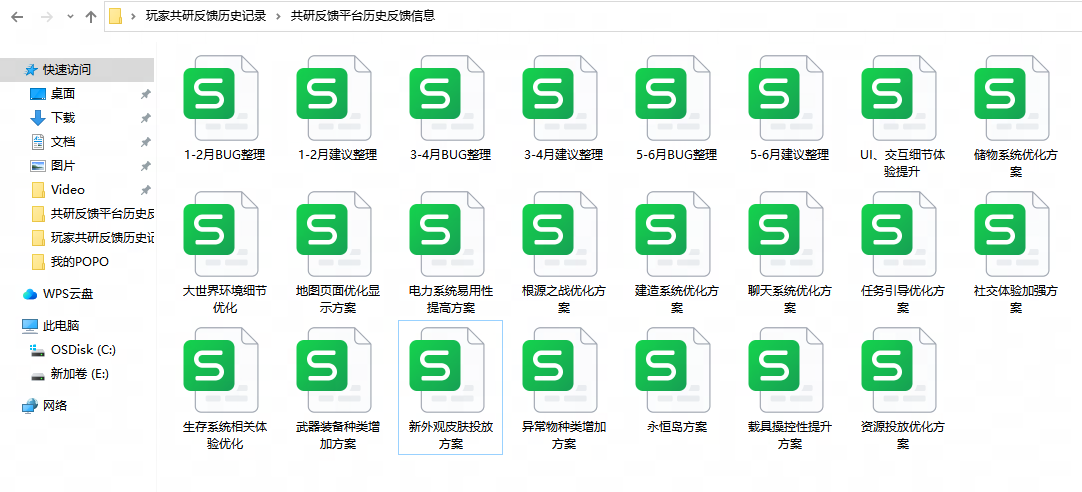Select 快速访问 in the navigation pane
1082x492 pixels.
click(x=77, y=70)
